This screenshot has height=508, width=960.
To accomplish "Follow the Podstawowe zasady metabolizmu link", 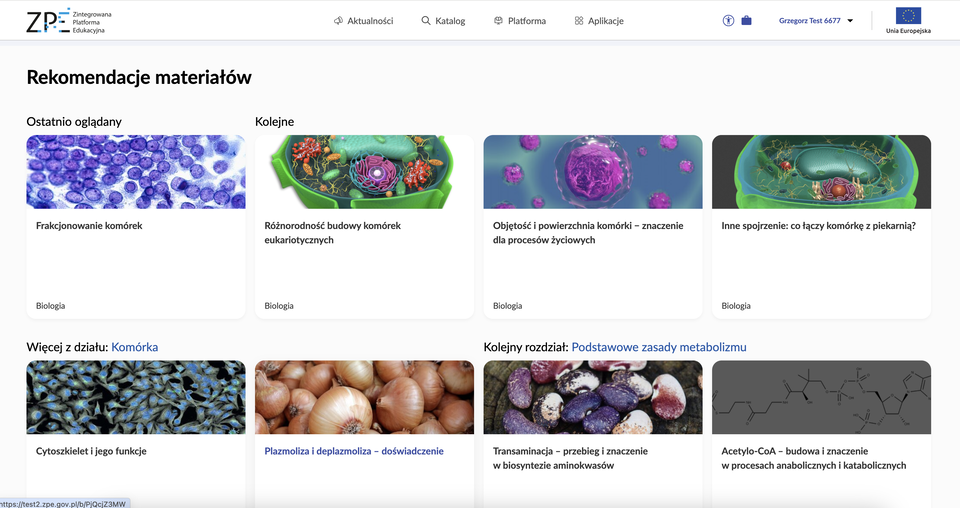I will tap(658, 347).
